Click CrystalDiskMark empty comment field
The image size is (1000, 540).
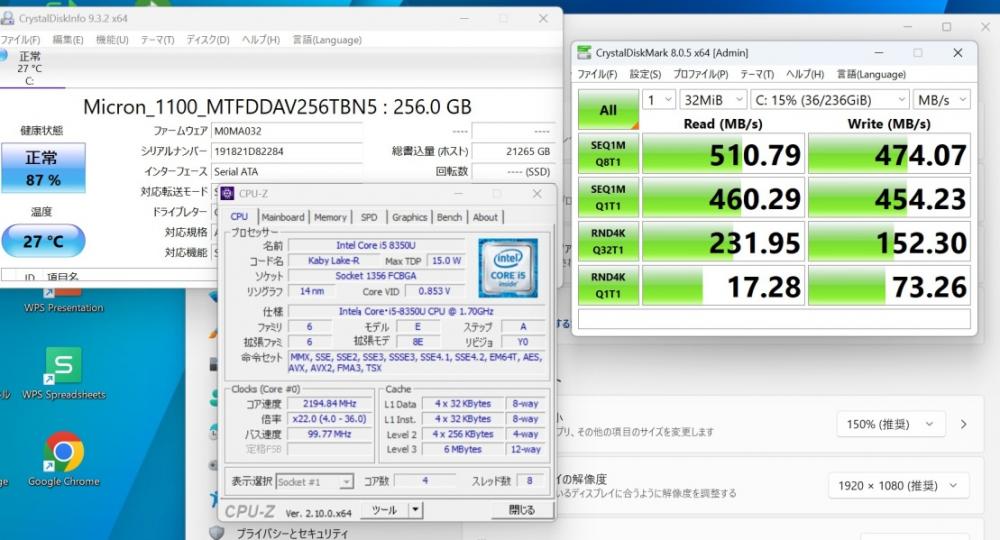pos(774,319)
